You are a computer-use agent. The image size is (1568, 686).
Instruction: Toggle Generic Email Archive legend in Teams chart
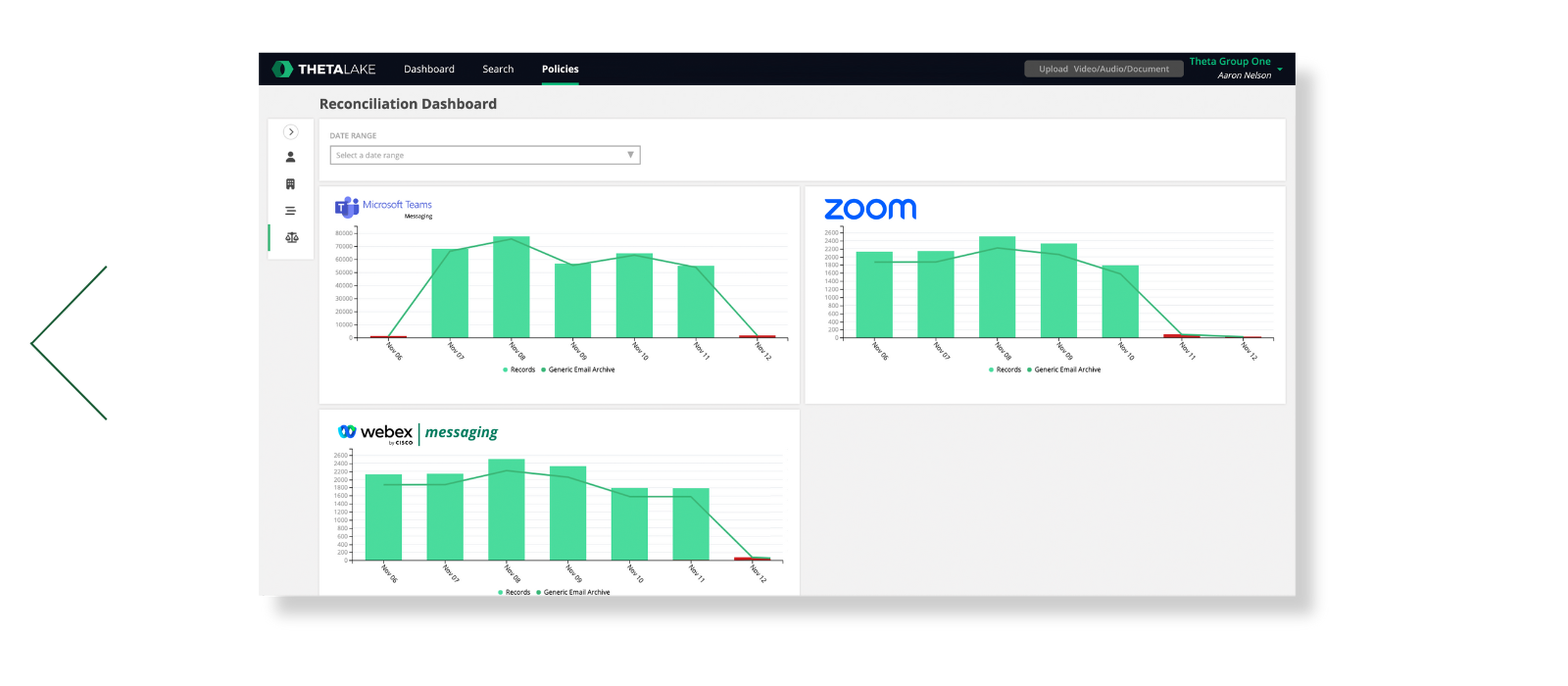tap(578, 370)
